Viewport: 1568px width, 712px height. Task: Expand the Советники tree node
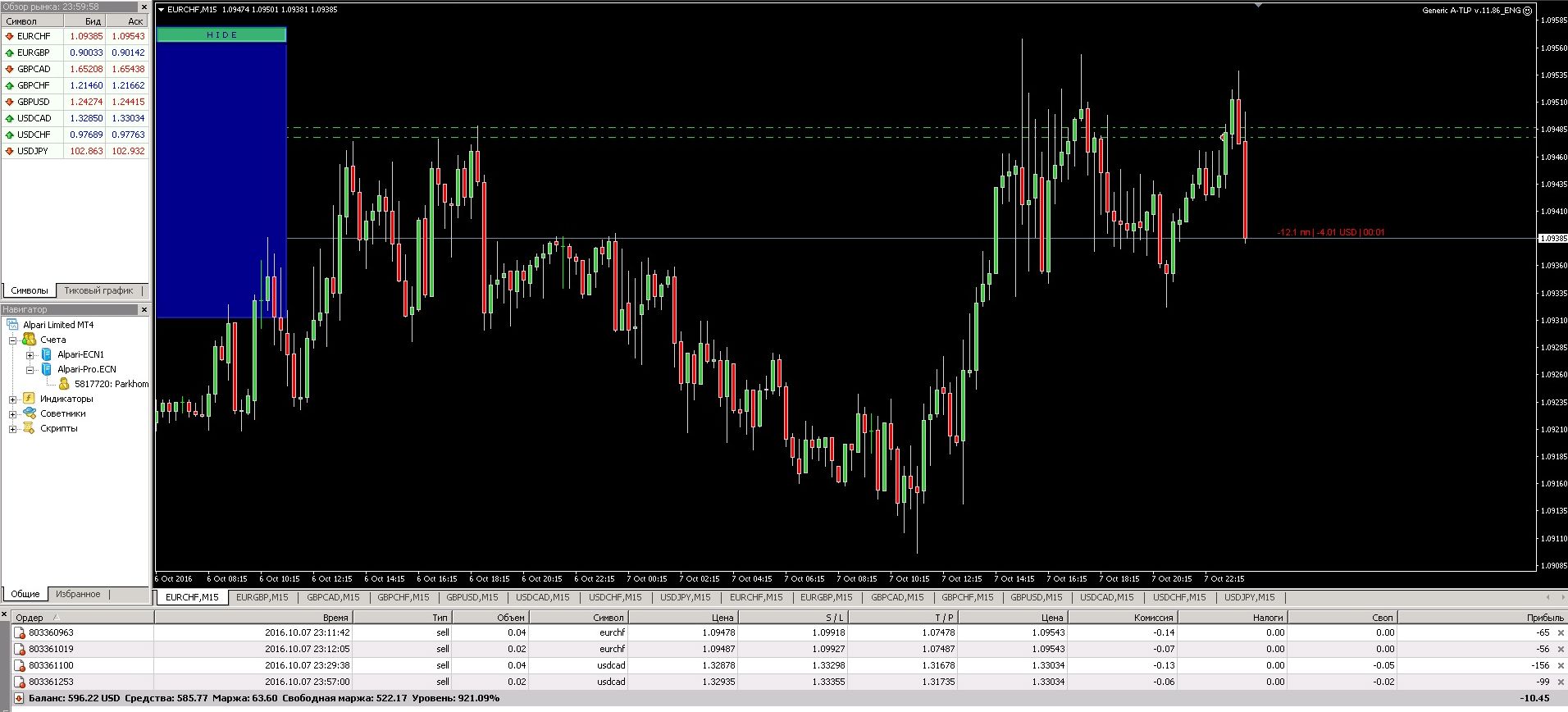coord(13,414)
